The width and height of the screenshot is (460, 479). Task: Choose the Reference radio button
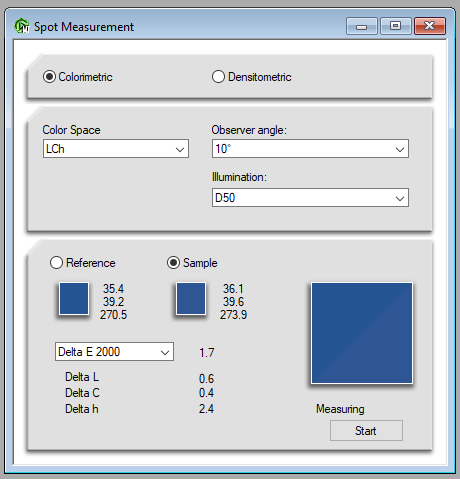point(56,263)
